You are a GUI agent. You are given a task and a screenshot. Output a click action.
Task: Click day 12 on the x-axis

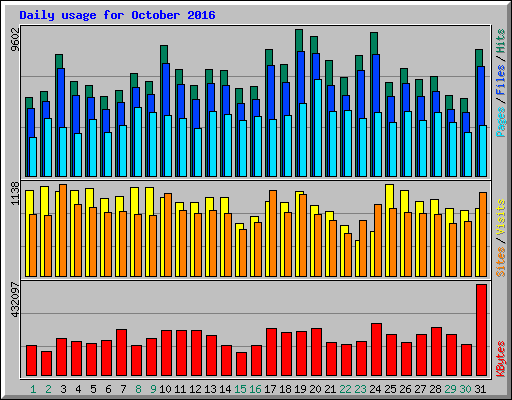point(195,389)
